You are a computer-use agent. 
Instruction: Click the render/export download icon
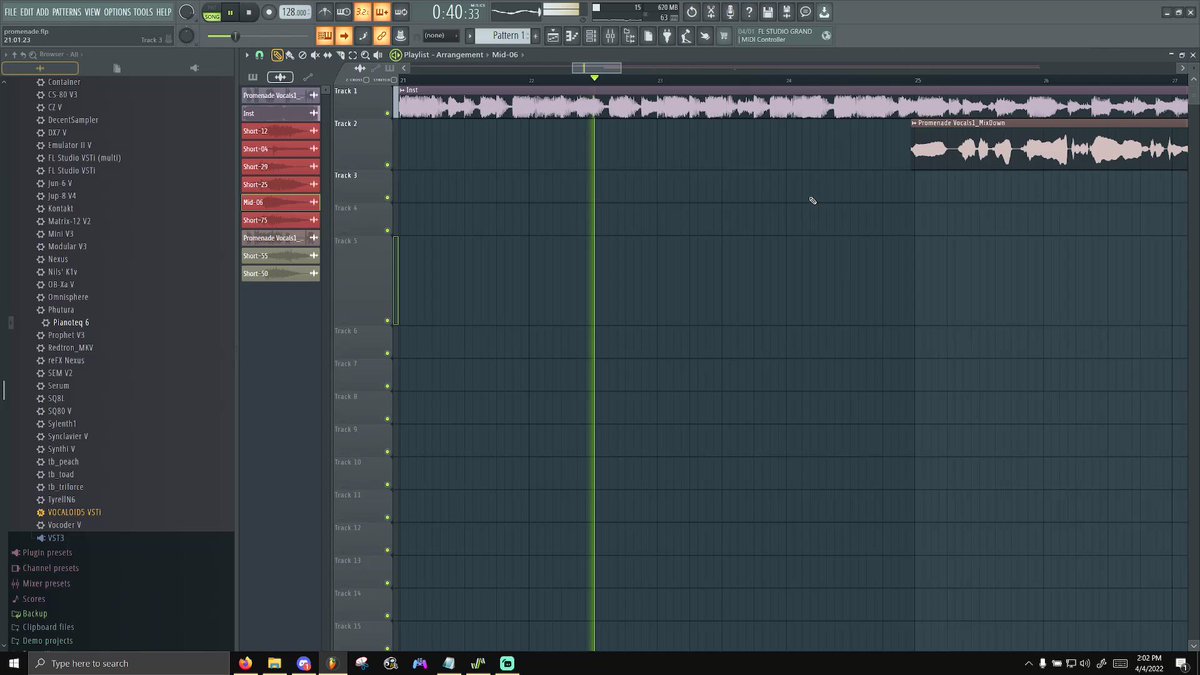(823, 12)
